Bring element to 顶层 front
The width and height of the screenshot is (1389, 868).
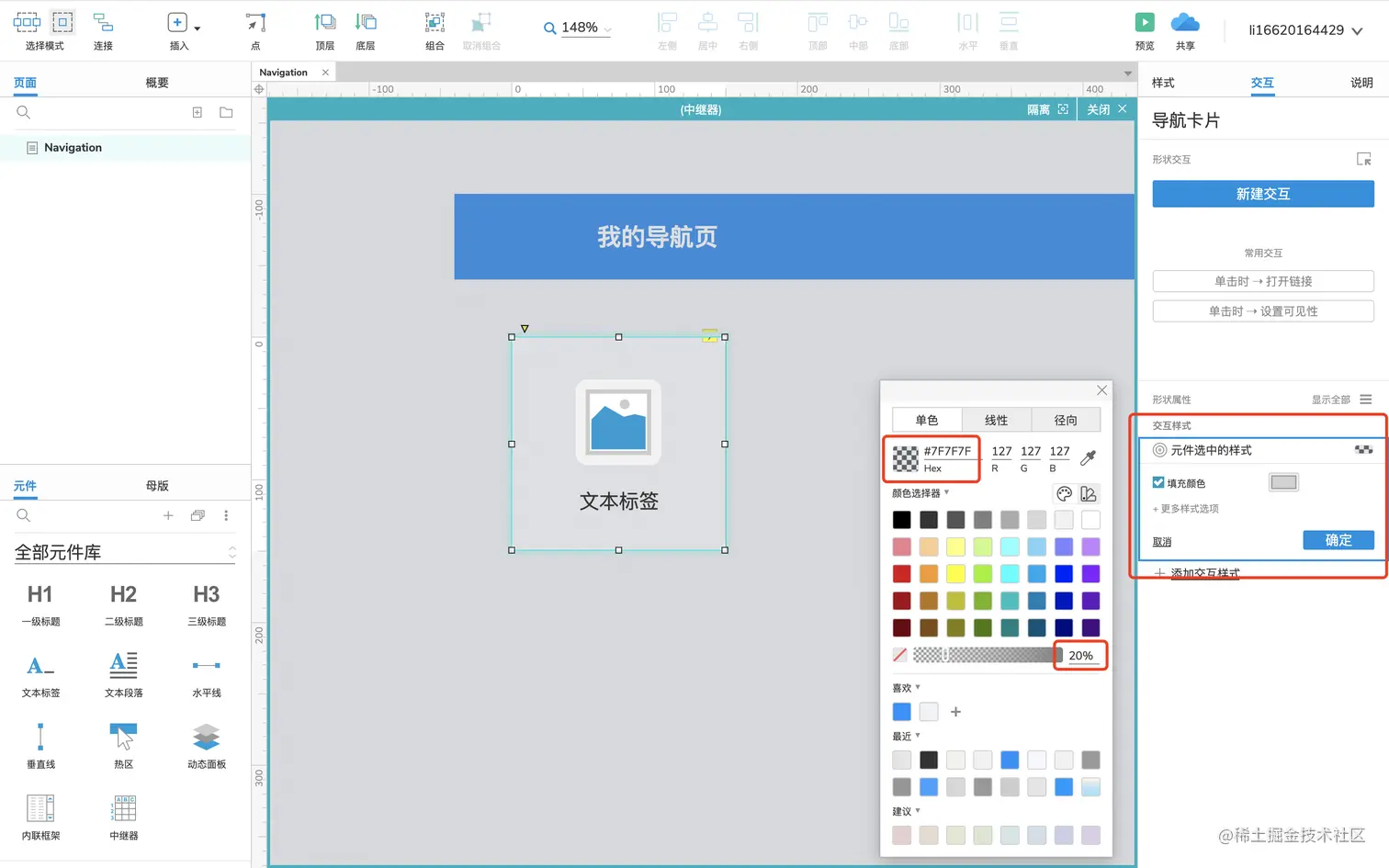click(x=324, y=22)
